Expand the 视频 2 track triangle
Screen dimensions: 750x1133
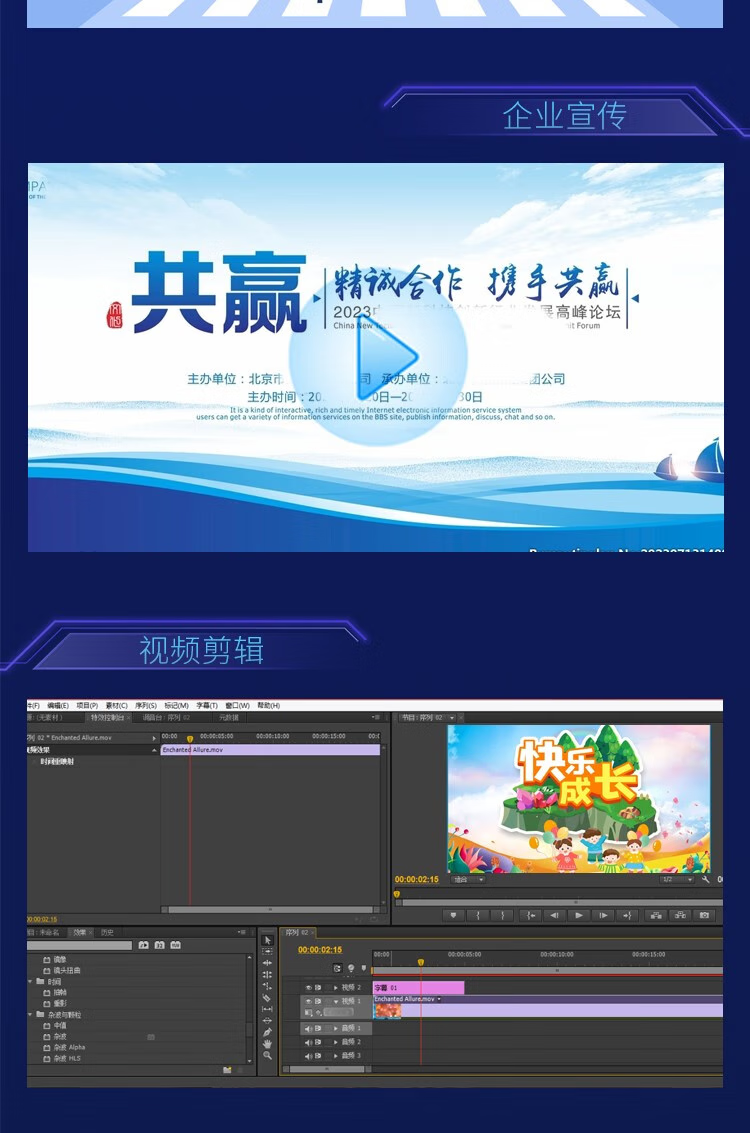click(336, 987)
